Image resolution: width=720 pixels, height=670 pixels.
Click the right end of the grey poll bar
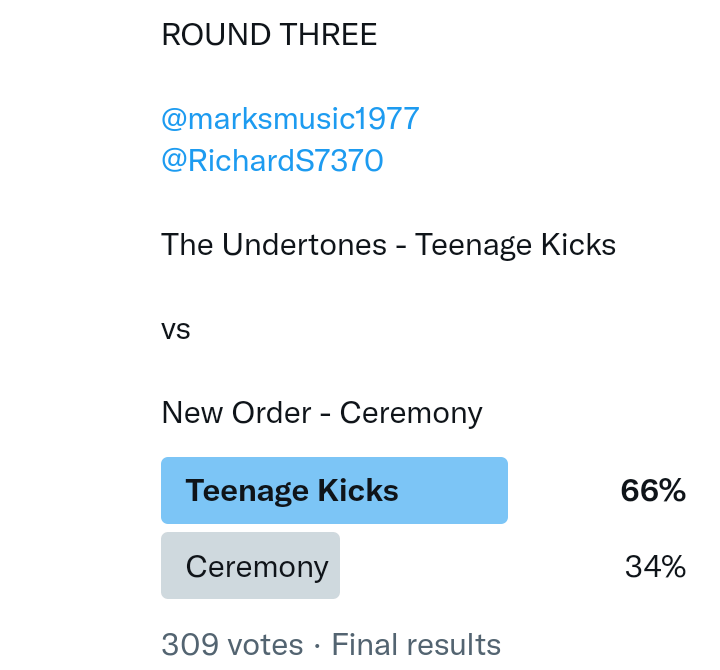(x=334, y=566)
